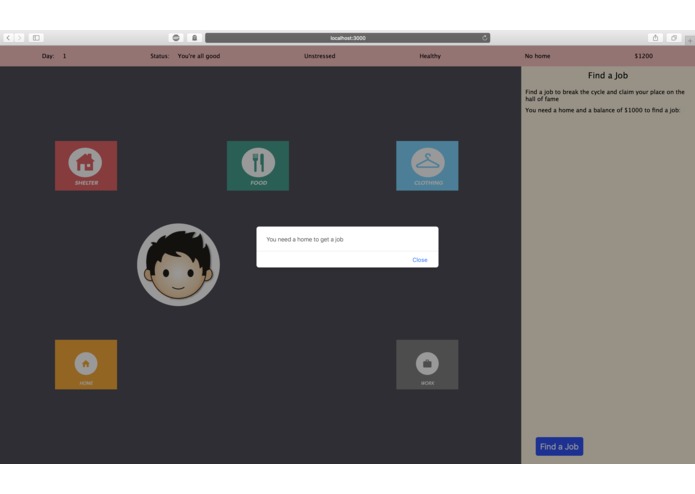Go forward in browser history
Viewport: 695px width, 494px height.
[x=19, y=38]
